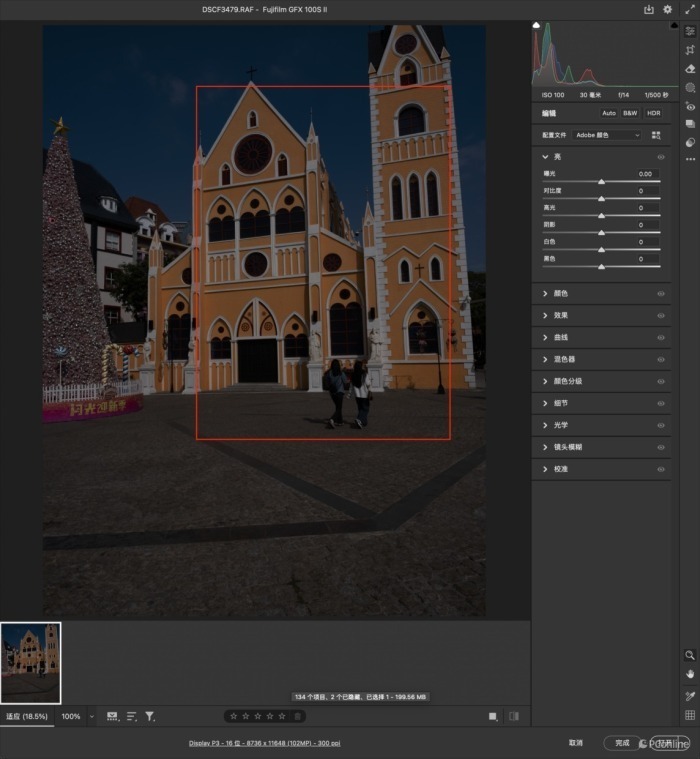Mark image for deletion trash icon
Image resolution: width=700 pixels, height=759 pixels.
click(298, 716)
